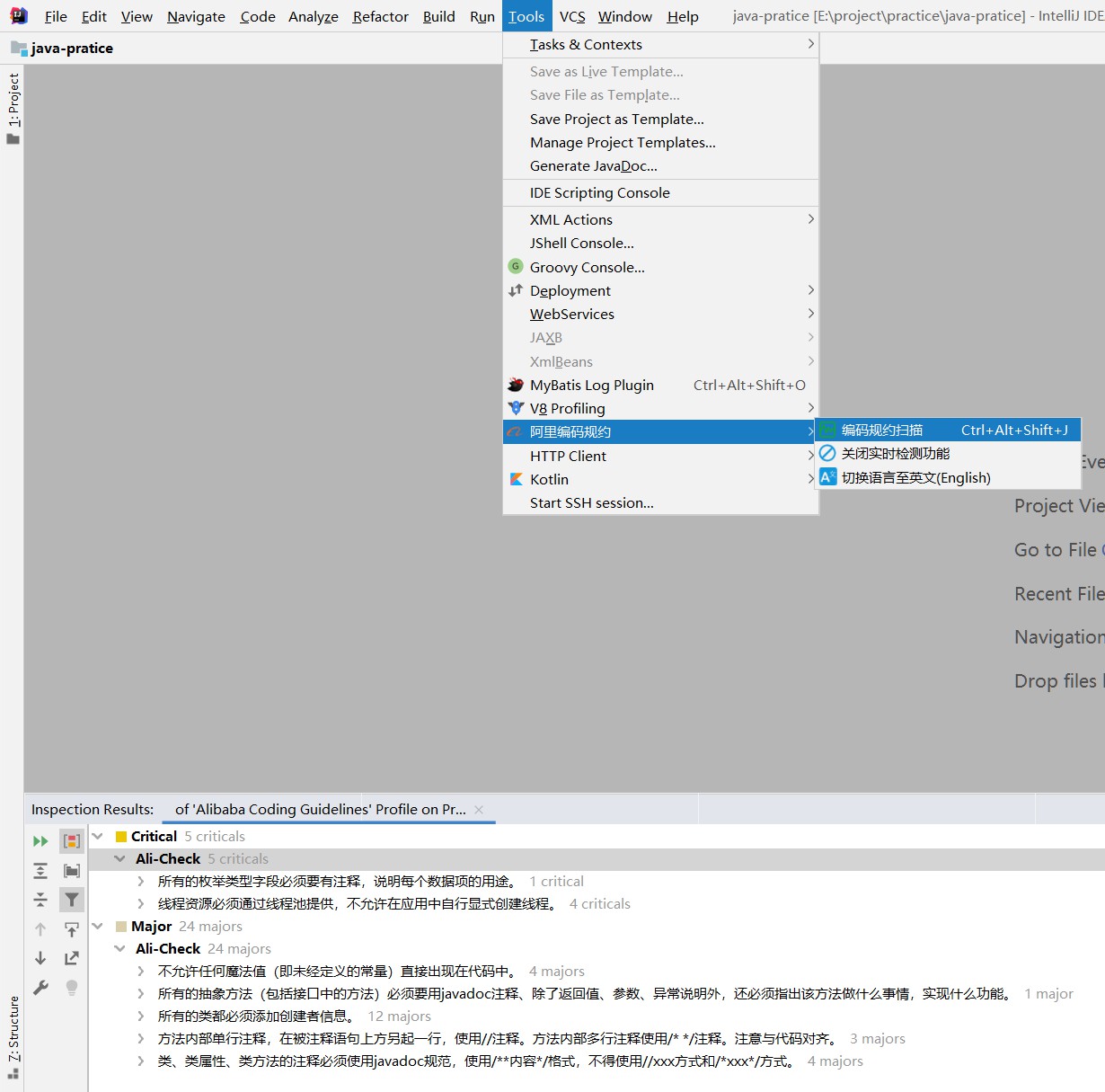Choose Generate JavaDoc from Tools menu

(593, 166)
